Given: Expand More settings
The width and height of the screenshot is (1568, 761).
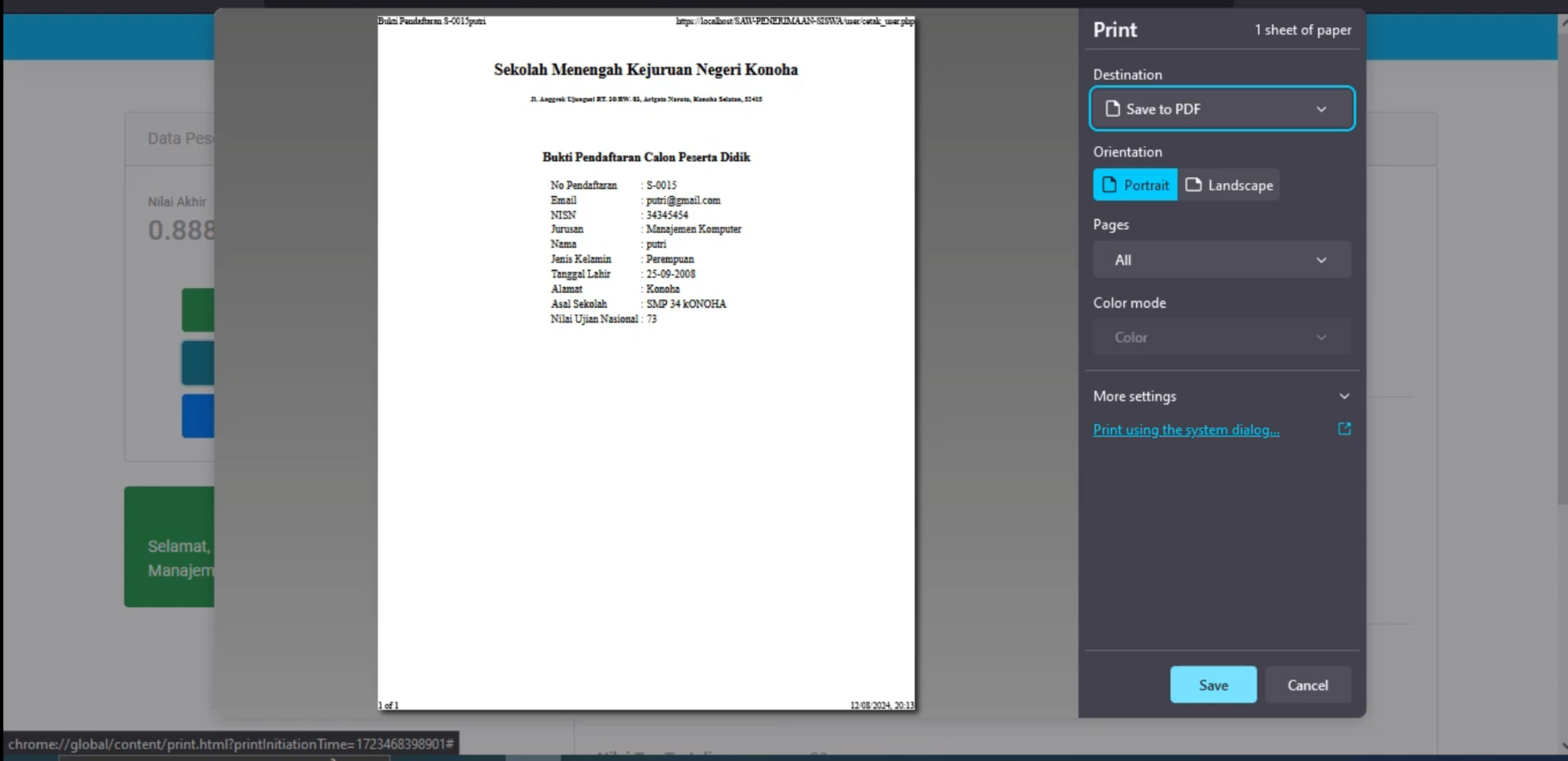Looking at the screenshot, I should pos(1222,396).
